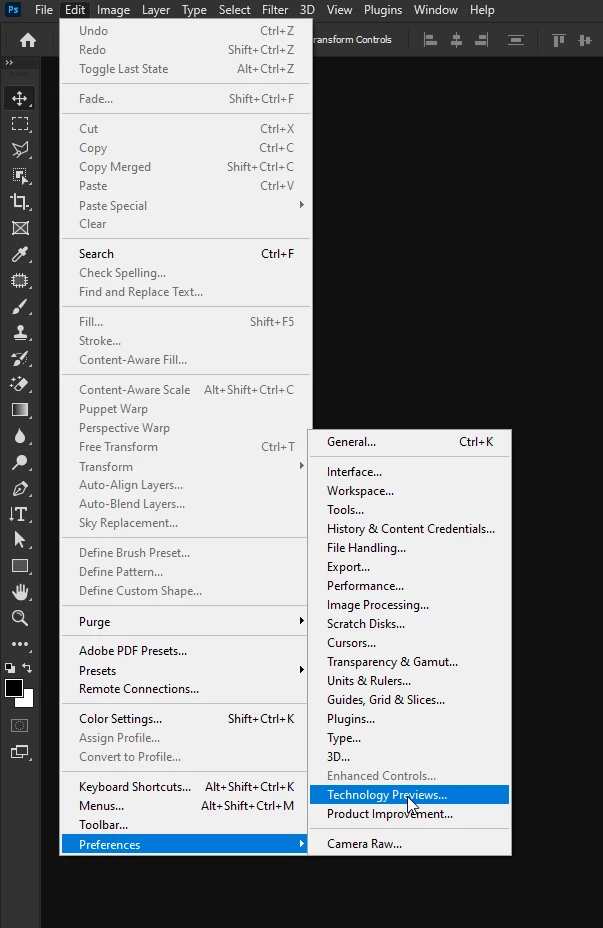Toggle Quick Mask mode
The width and height of the screenshot is (603, 928).
pyautogui.click(x=20, y=726)
